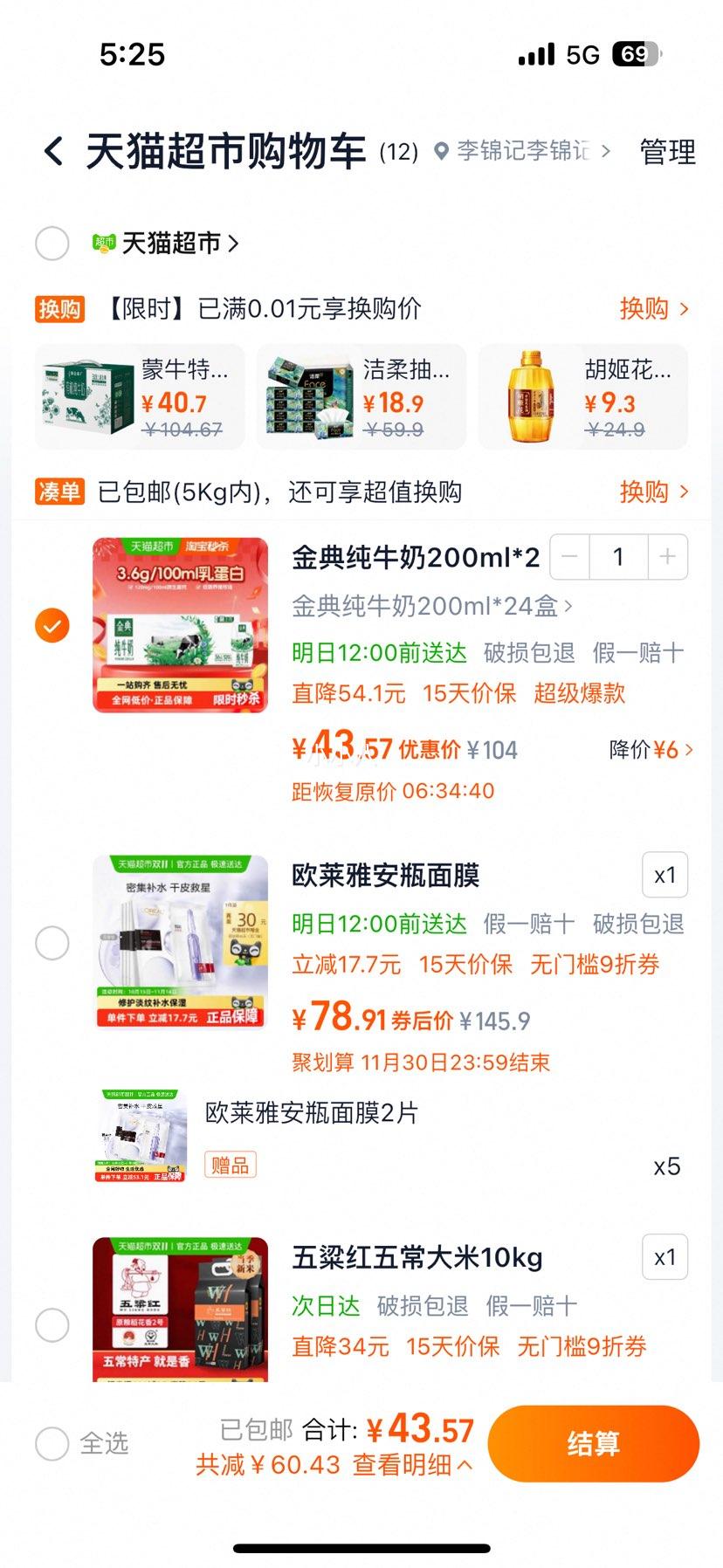The image size is (723, 1568).
Task: Uncheck the 金典纯牛奶 item checkbox
Action: pyautogui.click(x=52, y=625)
